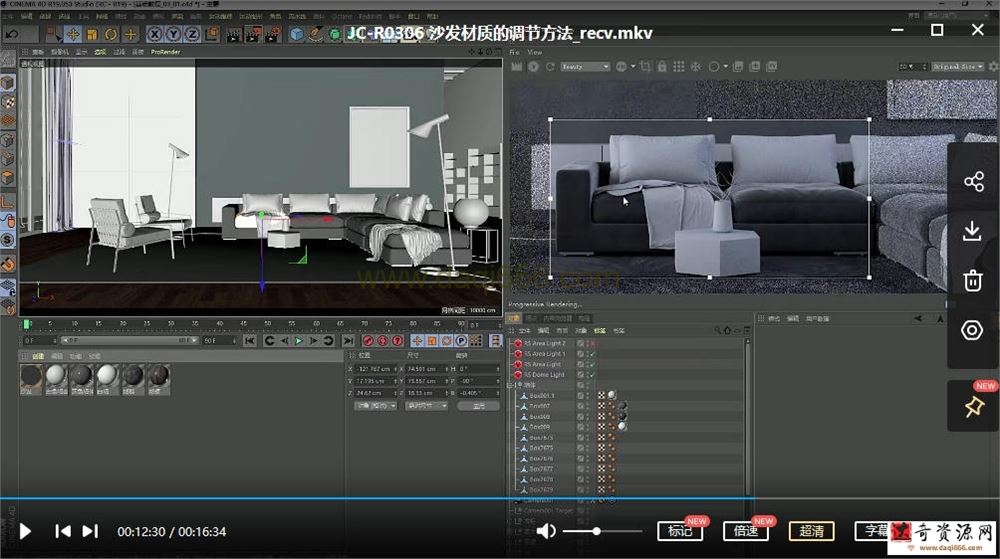Select the Rotate tool in top toolbar
The image size is (1000, 559).
pos(111,34)
